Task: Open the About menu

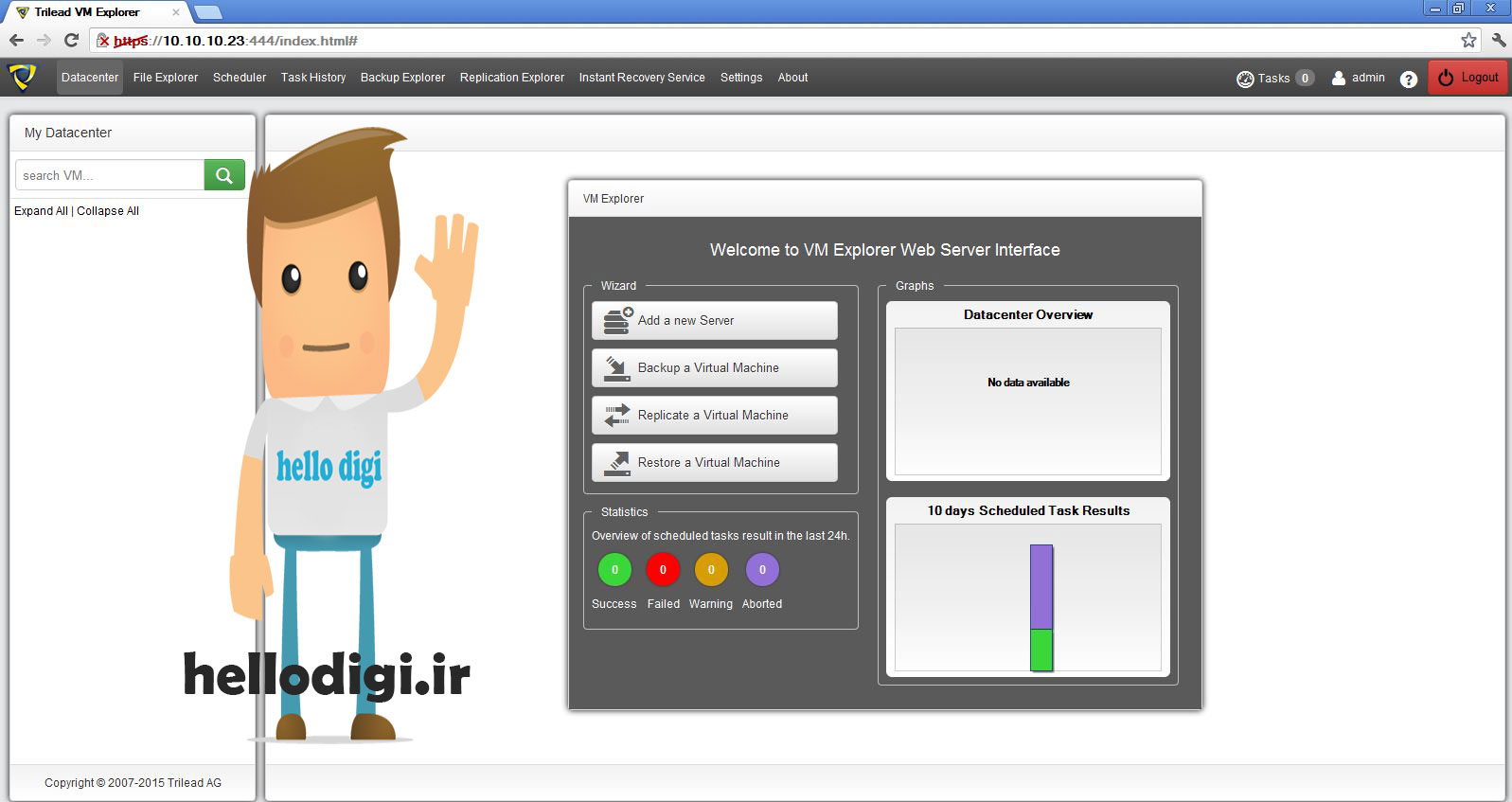Action: pos(793,78)
